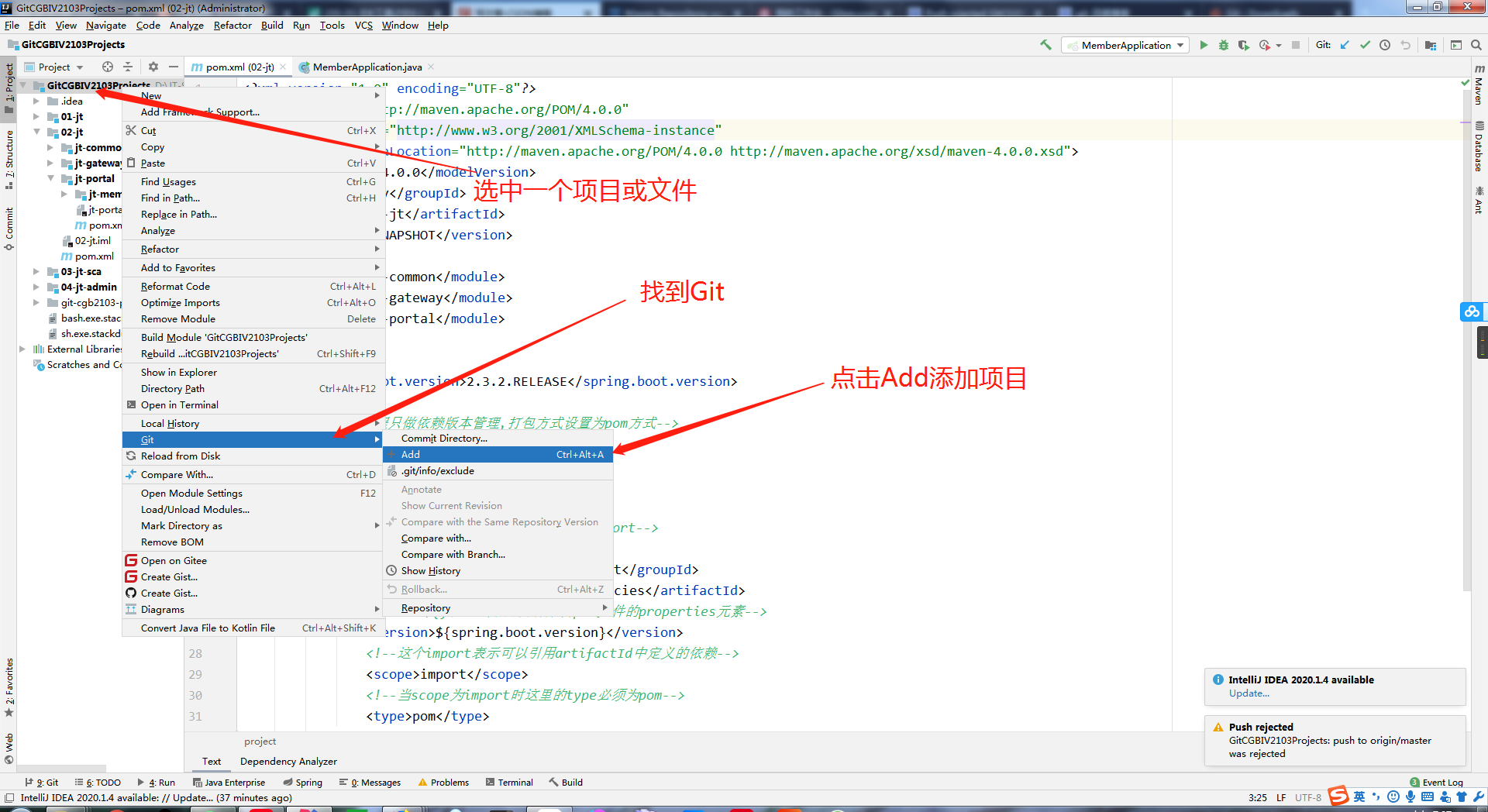Click the Update... link in IDEA notification
The image size is (1488, 812).
point(1249,693)
